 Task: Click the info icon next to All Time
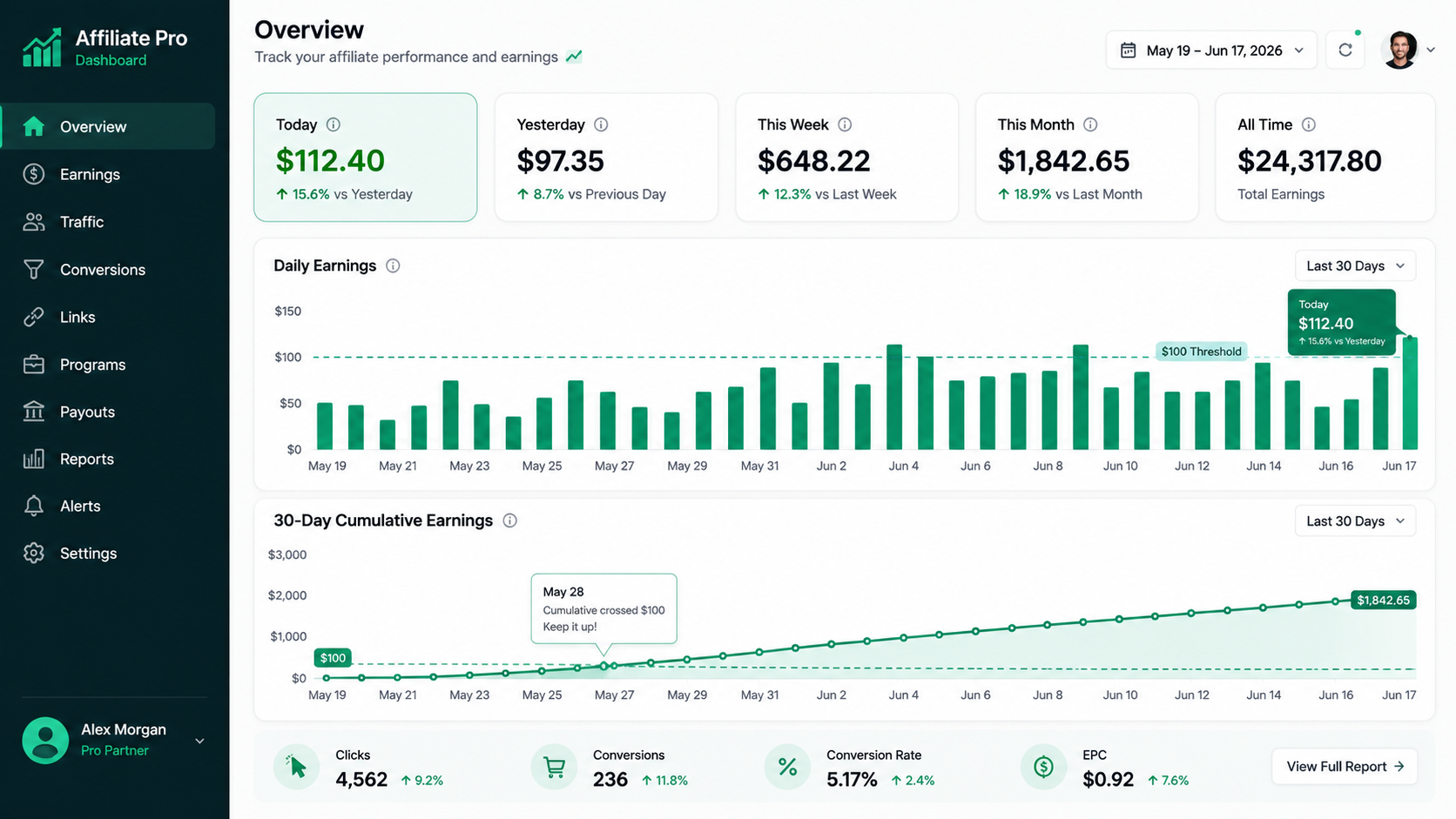pyautogui.click(x=1309, y=124)
